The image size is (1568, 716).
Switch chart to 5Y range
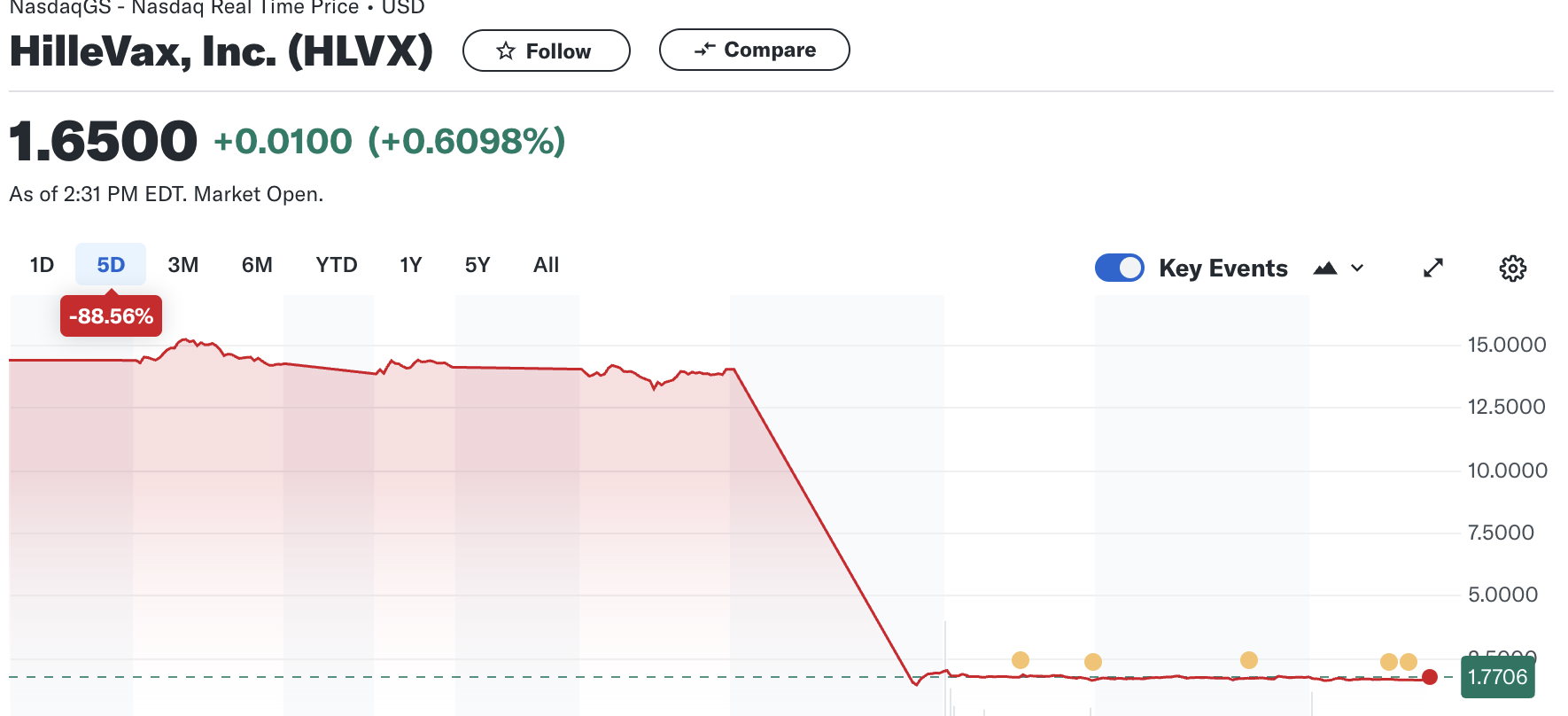pyautogui.click(x=477, y=265)
